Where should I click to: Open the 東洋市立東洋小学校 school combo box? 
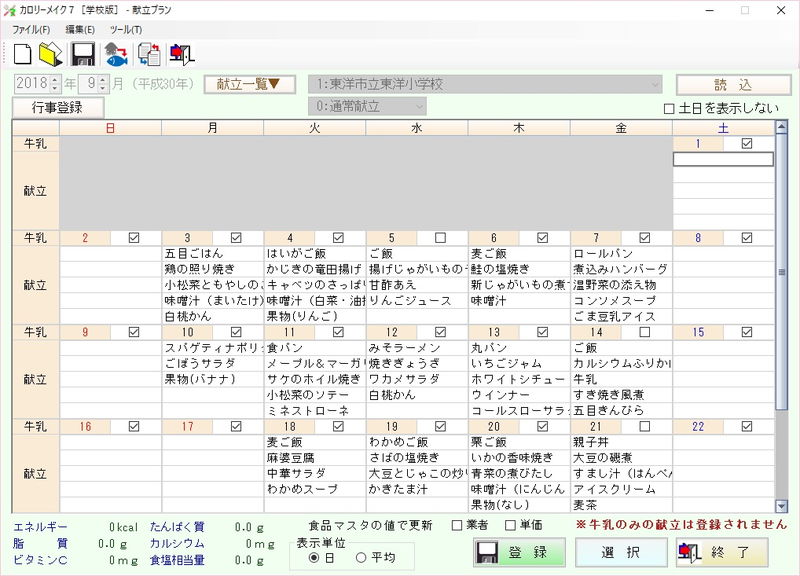(x=485, y=84)
